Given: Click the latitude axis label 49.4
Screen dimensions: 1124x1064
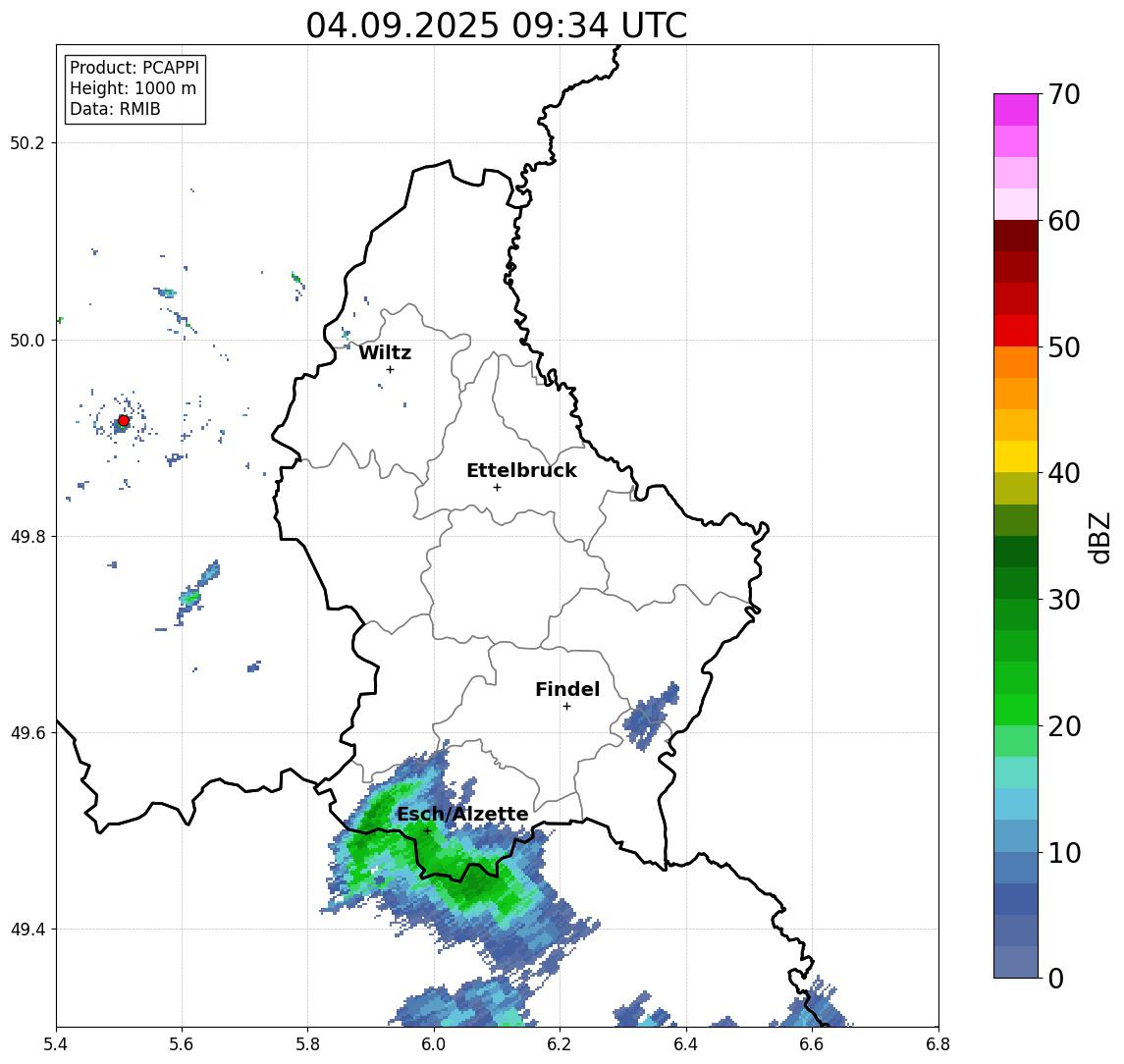Looking at the screenshot, I should 27,930.
